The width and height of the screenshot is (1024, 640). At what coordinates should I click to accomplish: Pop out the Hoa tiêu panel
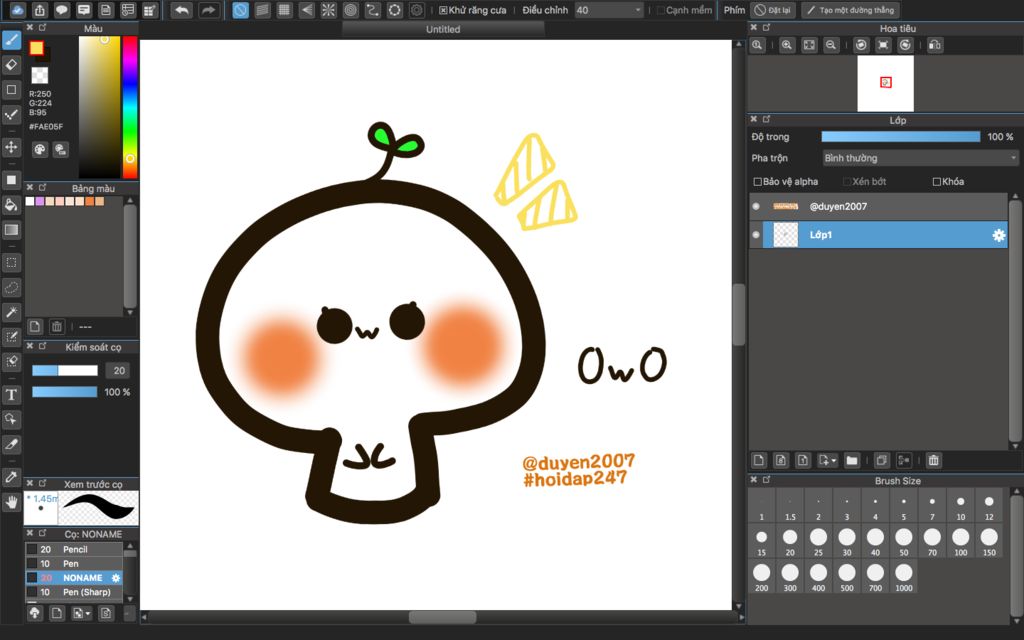(x=767, y=27)
